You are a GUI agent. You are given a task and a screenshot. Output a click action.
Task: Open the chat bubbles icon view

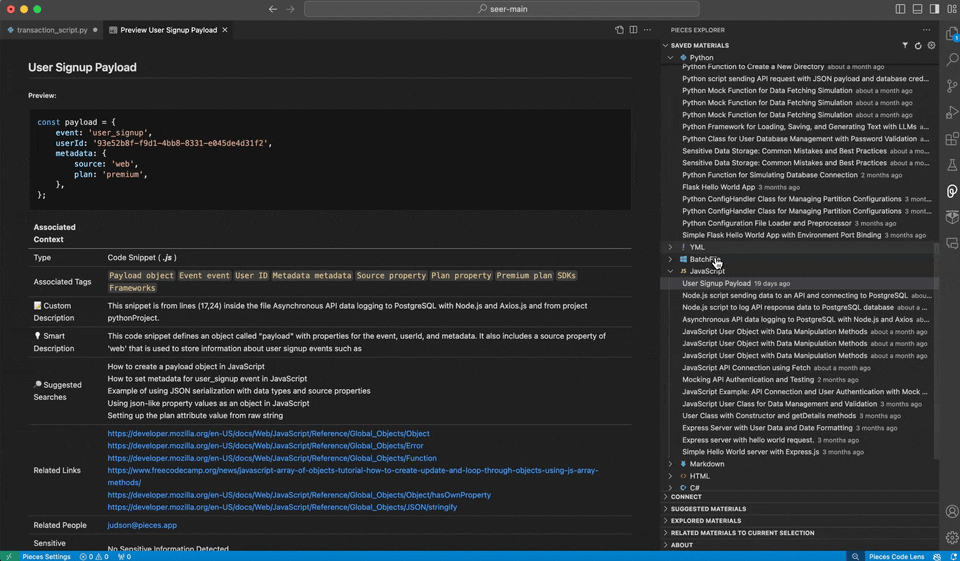coord(952,243)
